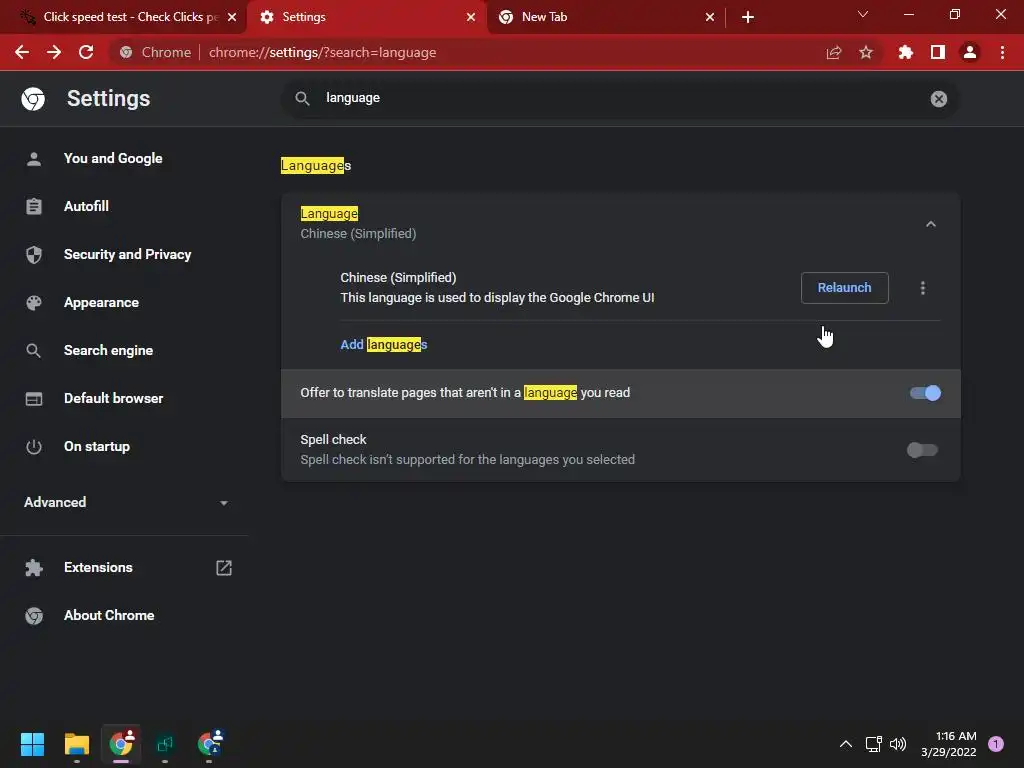Open File Explorer from the taskbar

click(x=76, y=743)
